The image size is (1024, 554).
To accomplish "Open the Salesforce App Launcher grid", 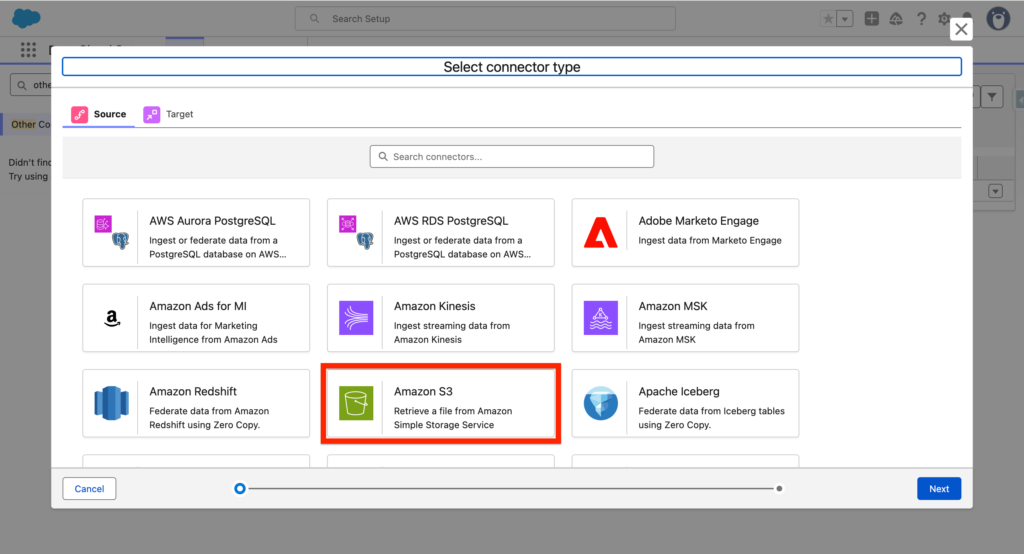I will [28, 50].
